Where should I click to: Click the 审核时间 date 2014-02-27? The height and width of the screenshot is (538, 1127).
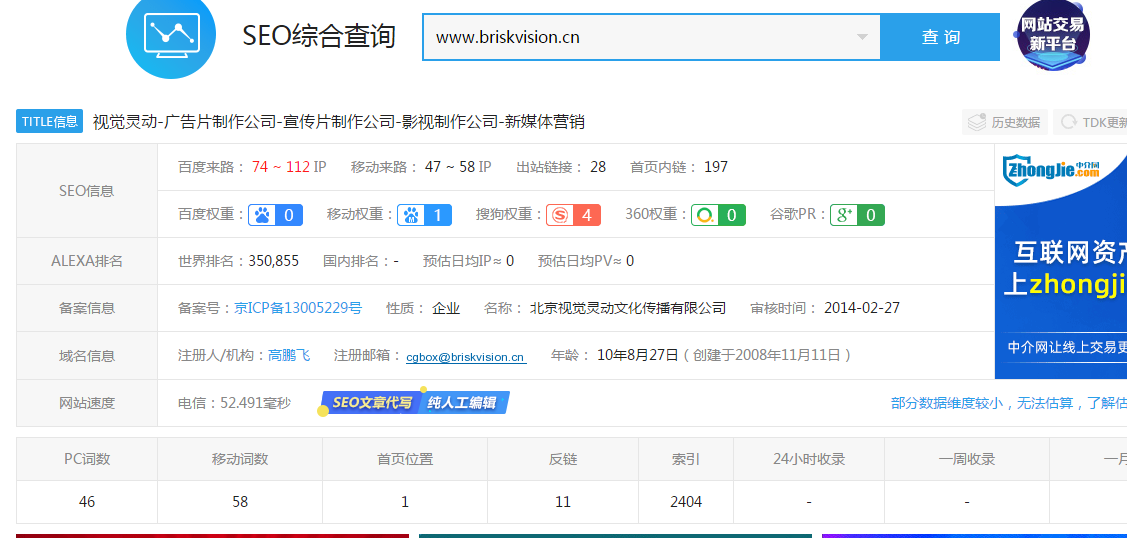point(862,308)
